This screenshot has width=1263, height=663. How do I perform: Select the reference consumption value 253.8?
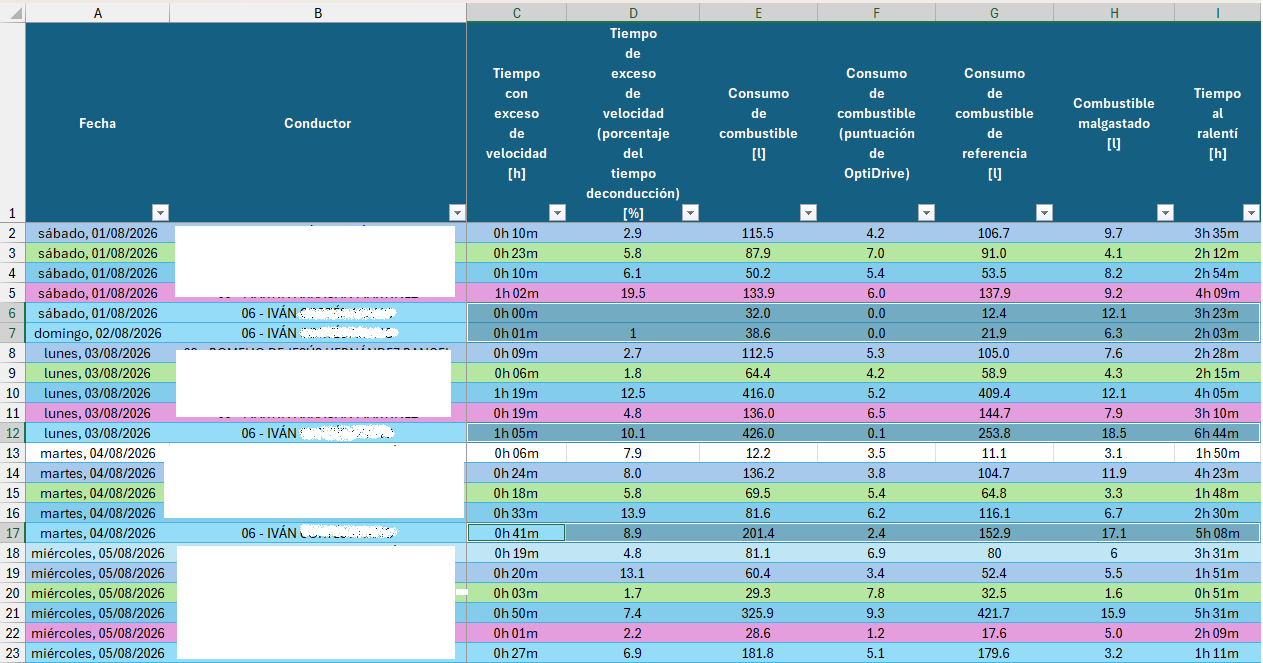[x=994, y=433]
